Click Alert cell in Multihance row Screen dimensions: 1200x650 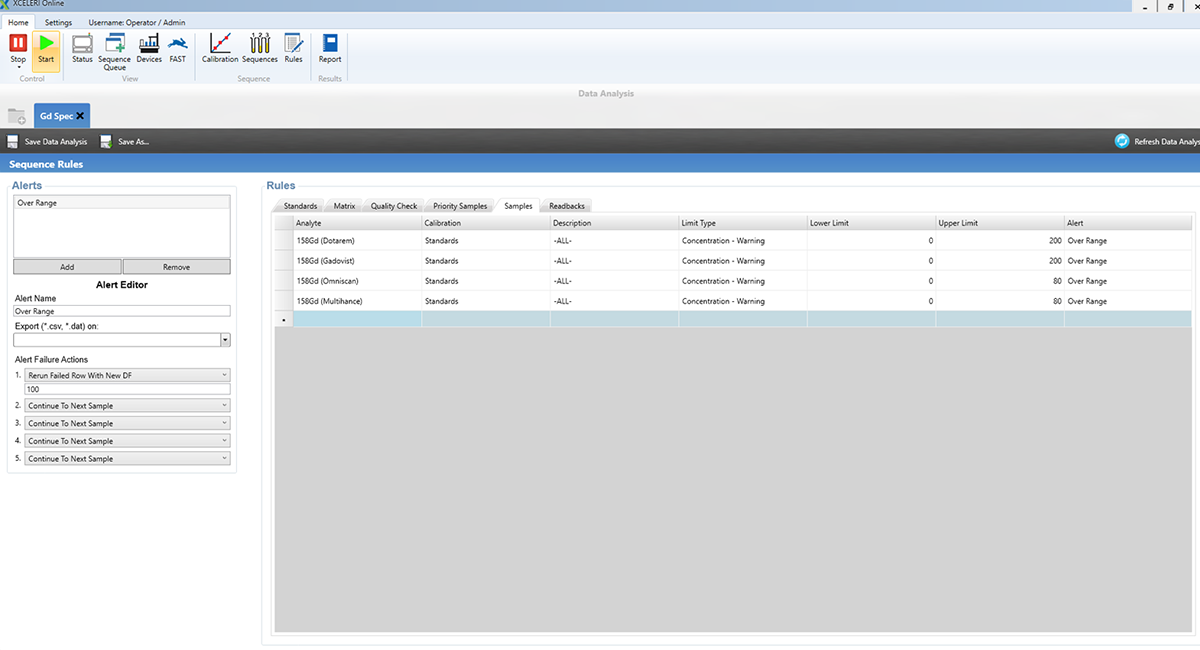(x=1128, y=301)
